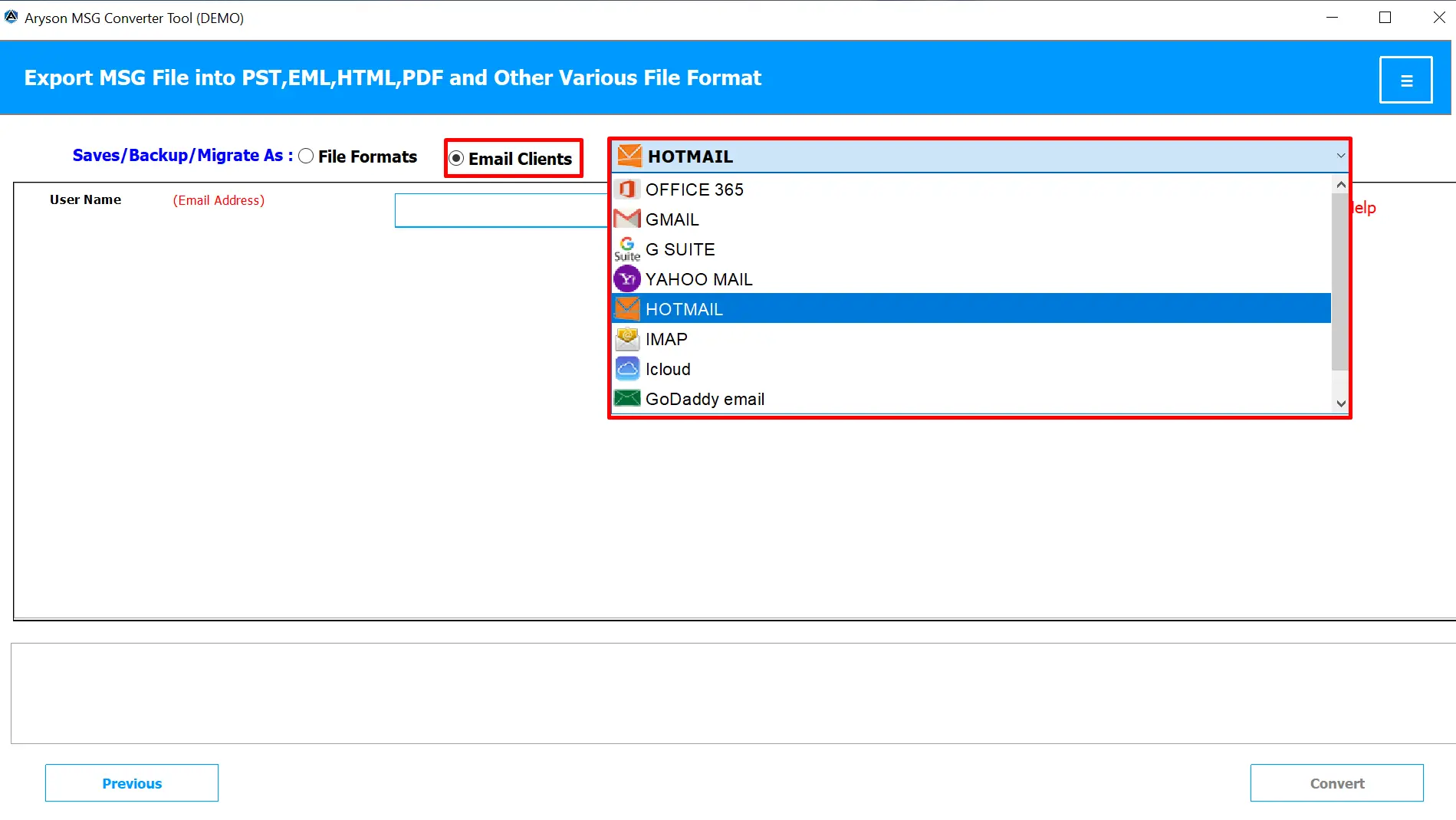Click the Aryson app logo in title bar
The width and height of the screenshot is (1456, 820).
pos(11,17)
